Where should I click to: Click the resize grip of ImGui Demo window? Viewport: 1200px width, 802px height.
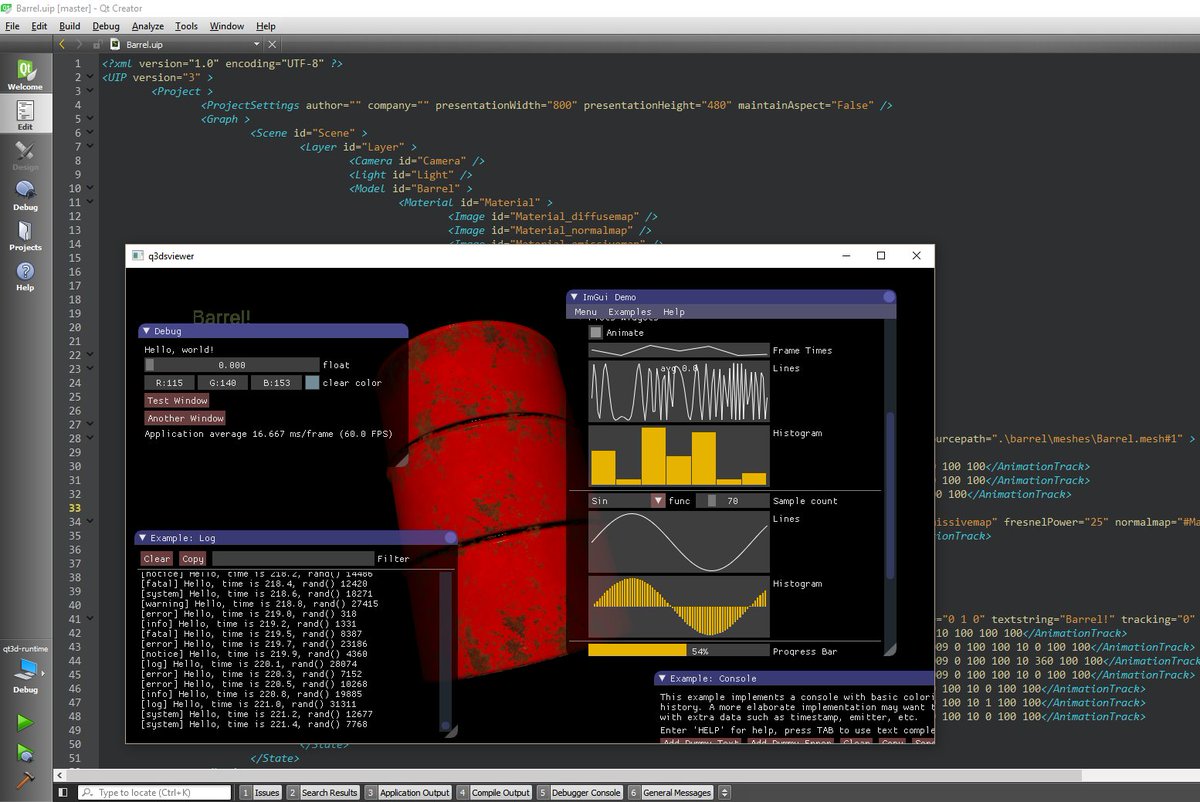coord(890,650)
